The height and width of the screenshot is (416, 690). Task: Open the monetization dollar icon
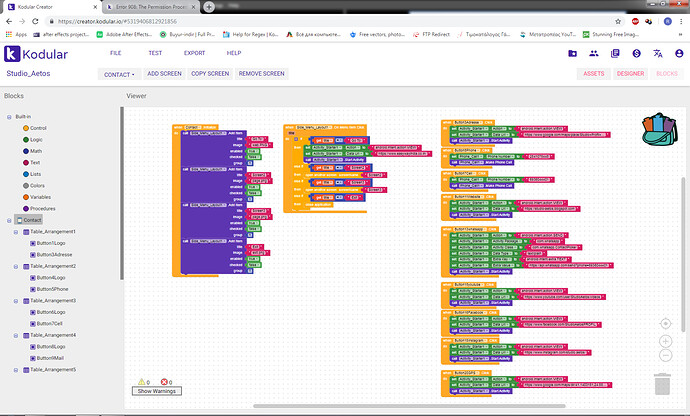(636, 53)
